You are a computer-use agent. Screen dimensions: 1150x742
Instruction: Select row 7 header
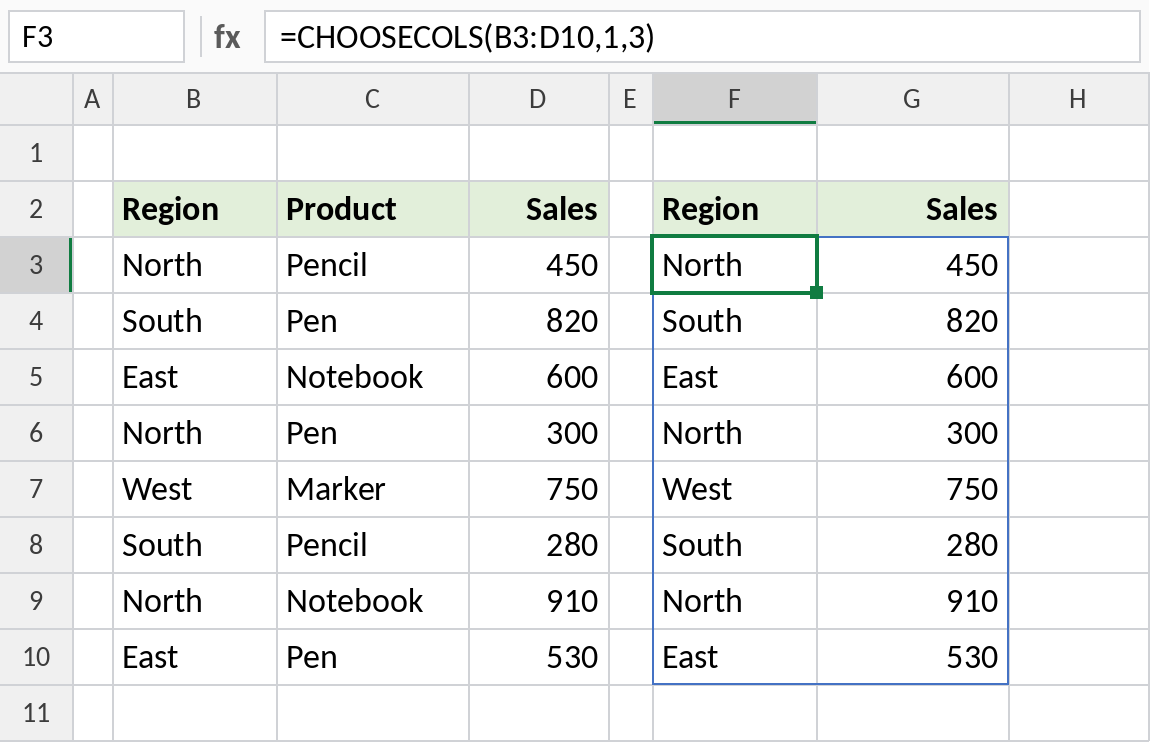36,489
